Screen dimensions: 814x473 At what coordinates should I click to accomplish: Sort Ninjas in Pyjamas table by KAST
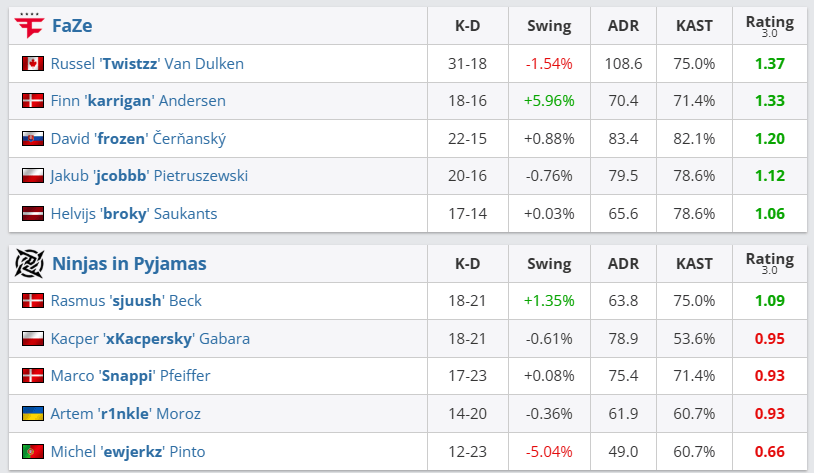tap(694, 264)
